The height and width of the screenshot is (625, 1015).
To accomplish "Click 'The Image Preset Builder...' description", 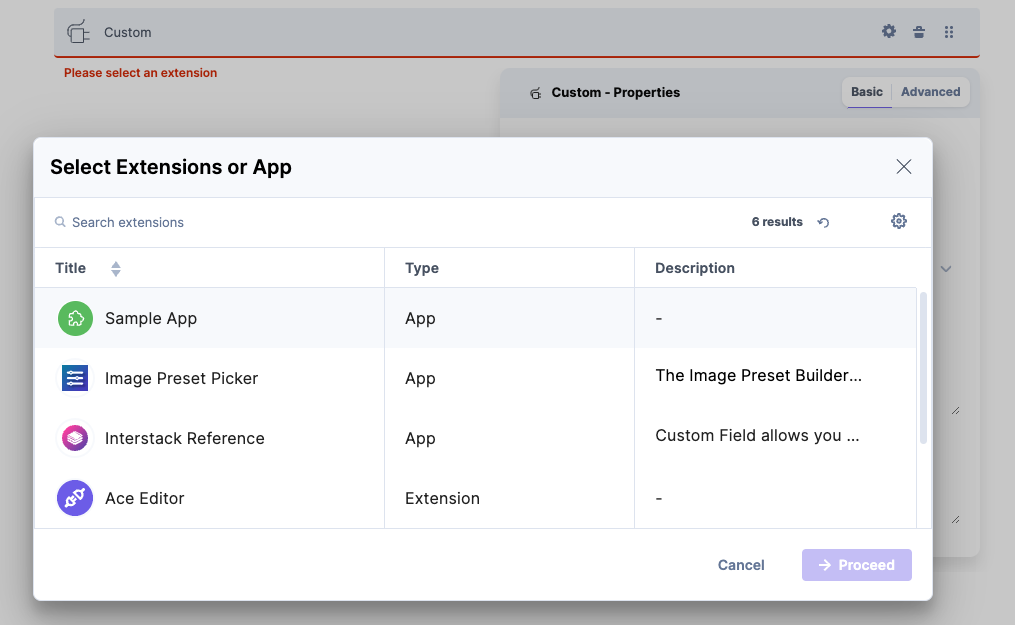I will pyautogui.click(x=758, y=375).
